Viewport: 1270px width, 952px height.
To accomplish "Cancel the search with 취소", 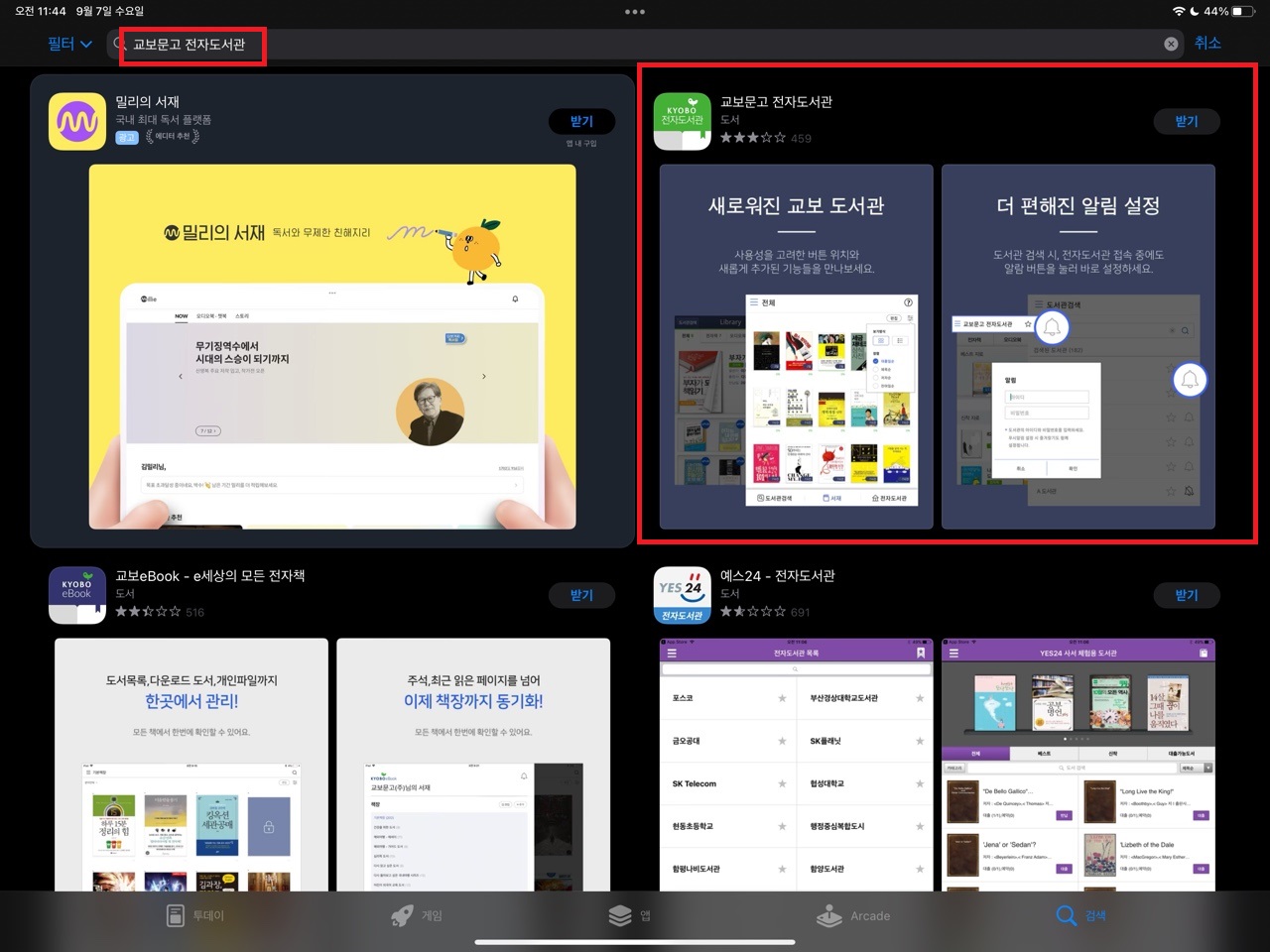I will [1207, 43].
